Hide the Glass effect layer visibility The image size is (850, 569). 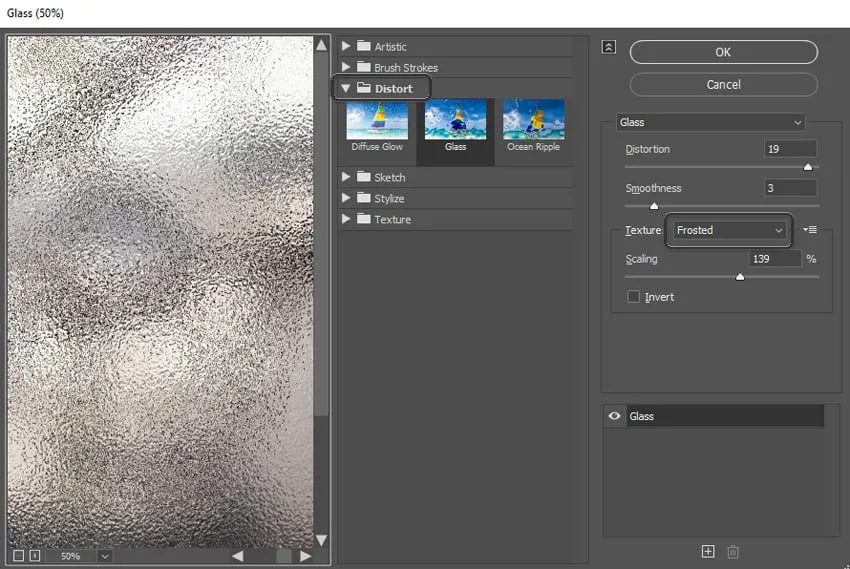click(x=615, y=416)
